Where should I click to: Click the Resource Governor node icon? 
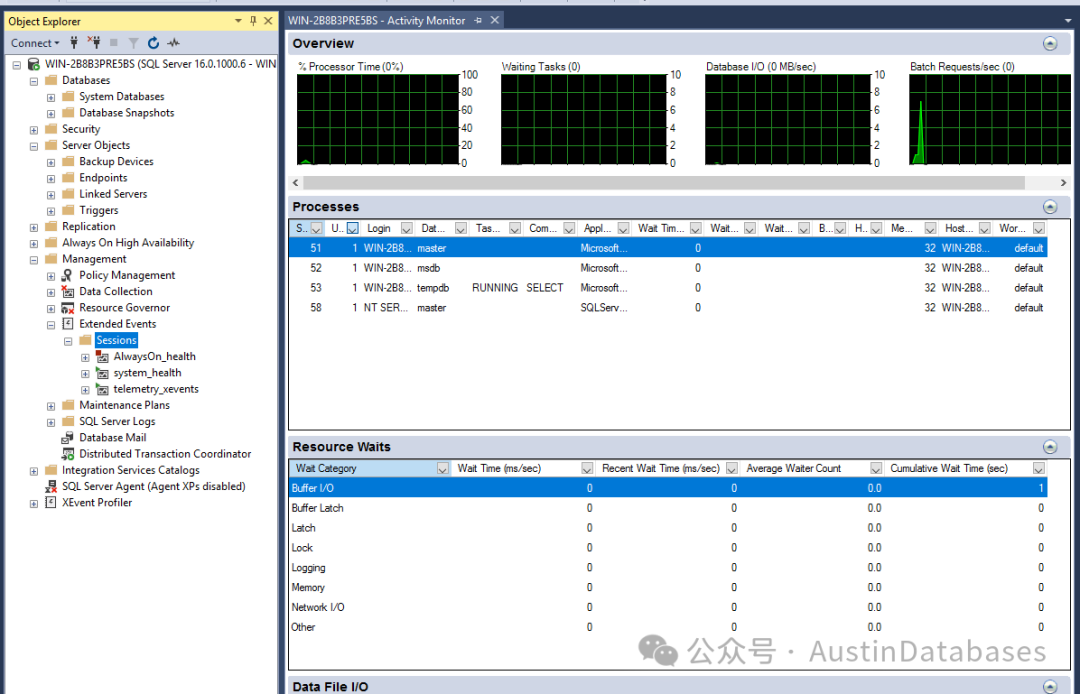point(68,308)
